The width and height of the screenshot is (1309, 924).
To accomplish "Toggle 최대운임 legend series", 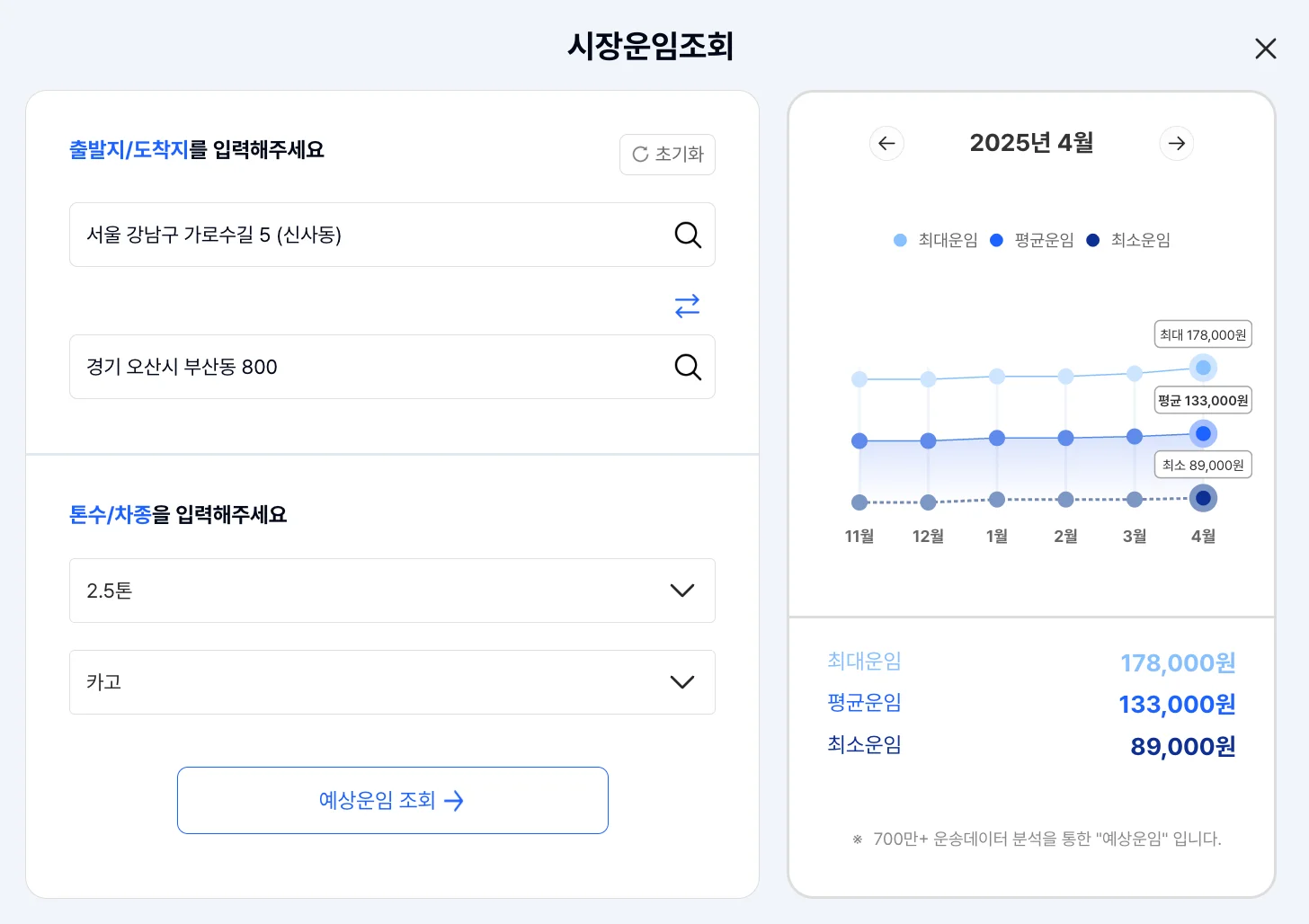I will coord(936,240).
